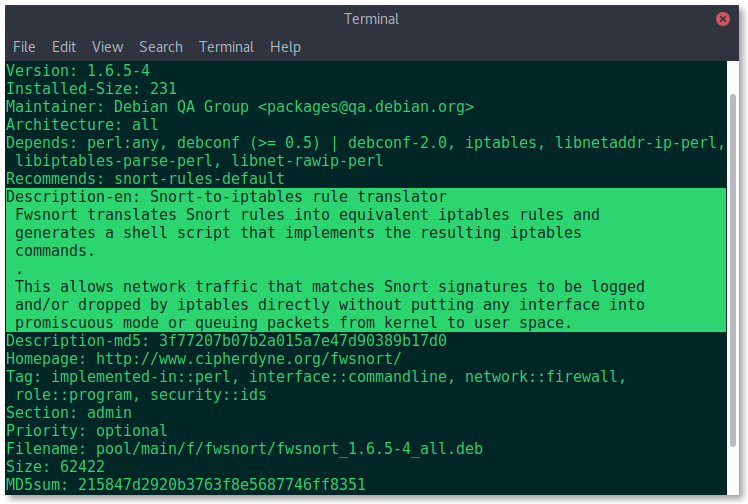Click 'libiptables-parse-perl' in the depends list

pos(114,161)
